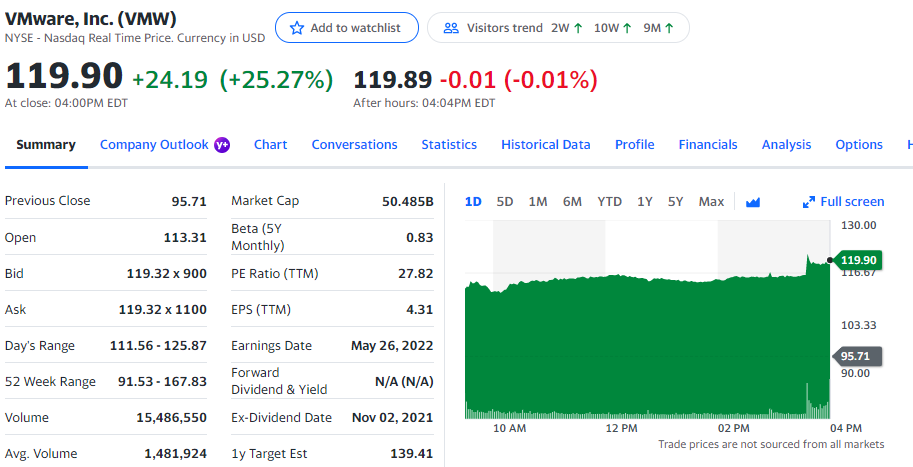Click the 52 Week Range value 91.53 - 167.83

point(162,382)
